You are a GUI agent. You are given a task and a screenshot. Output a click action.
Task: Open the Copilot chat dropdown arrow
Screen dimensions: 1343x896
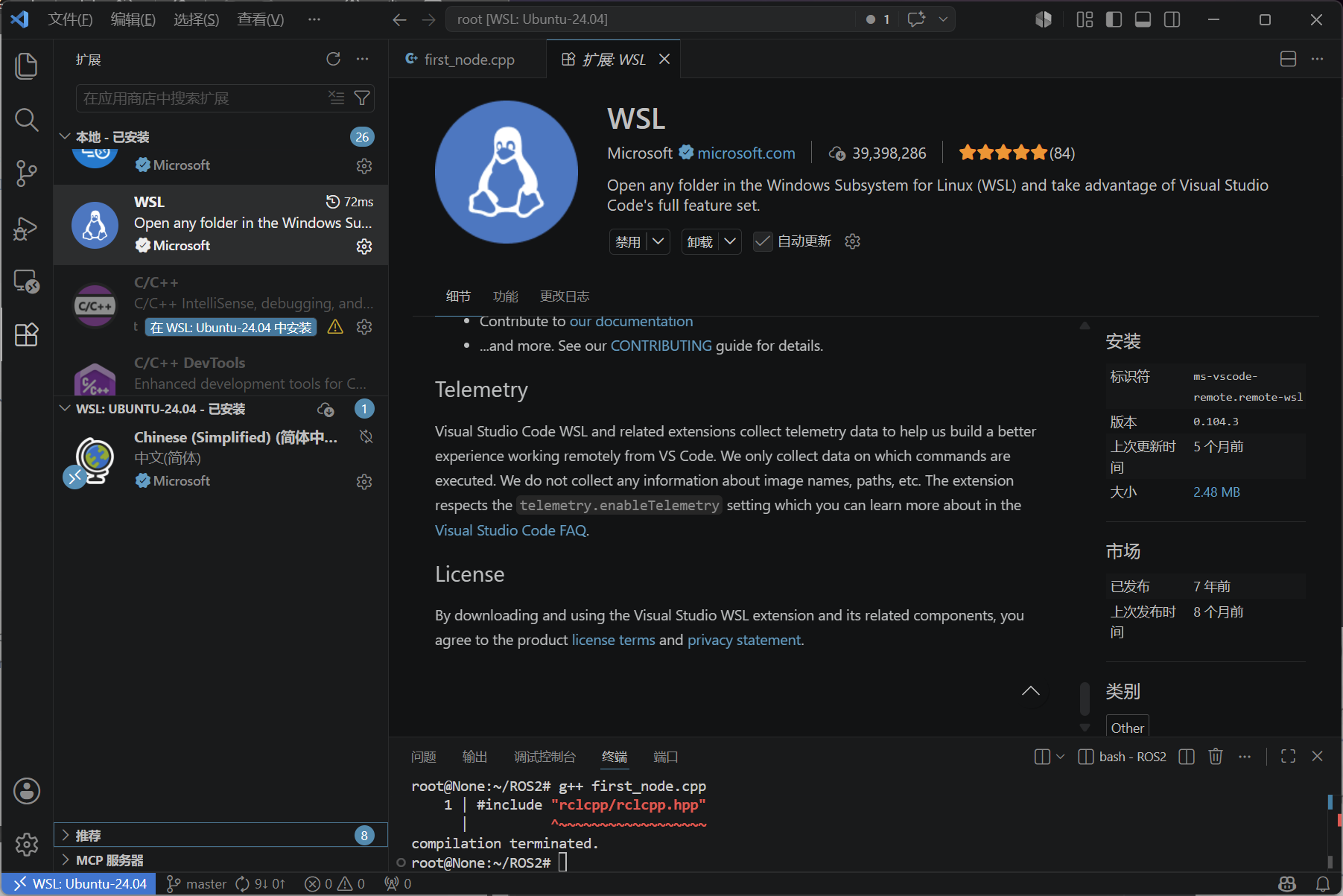[x=943, y=19]
